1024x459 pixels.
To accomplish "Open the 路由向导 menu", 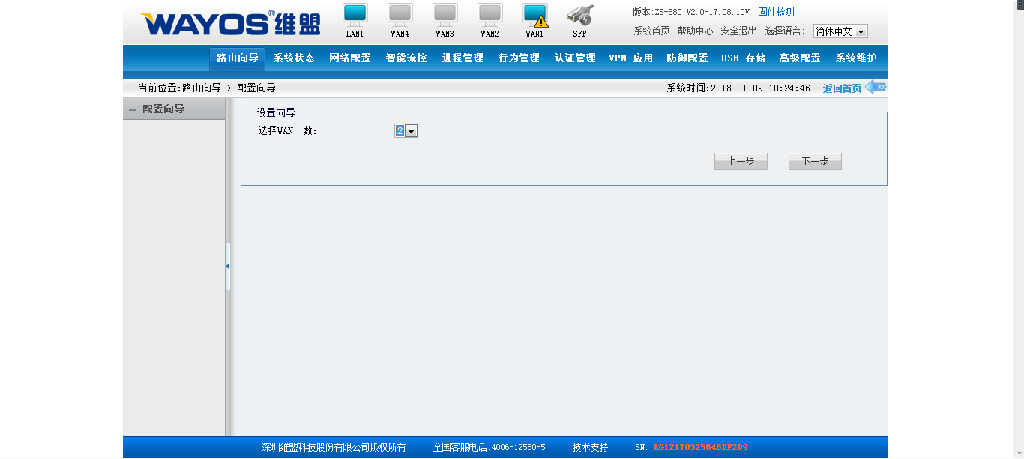I will point(238,58).
